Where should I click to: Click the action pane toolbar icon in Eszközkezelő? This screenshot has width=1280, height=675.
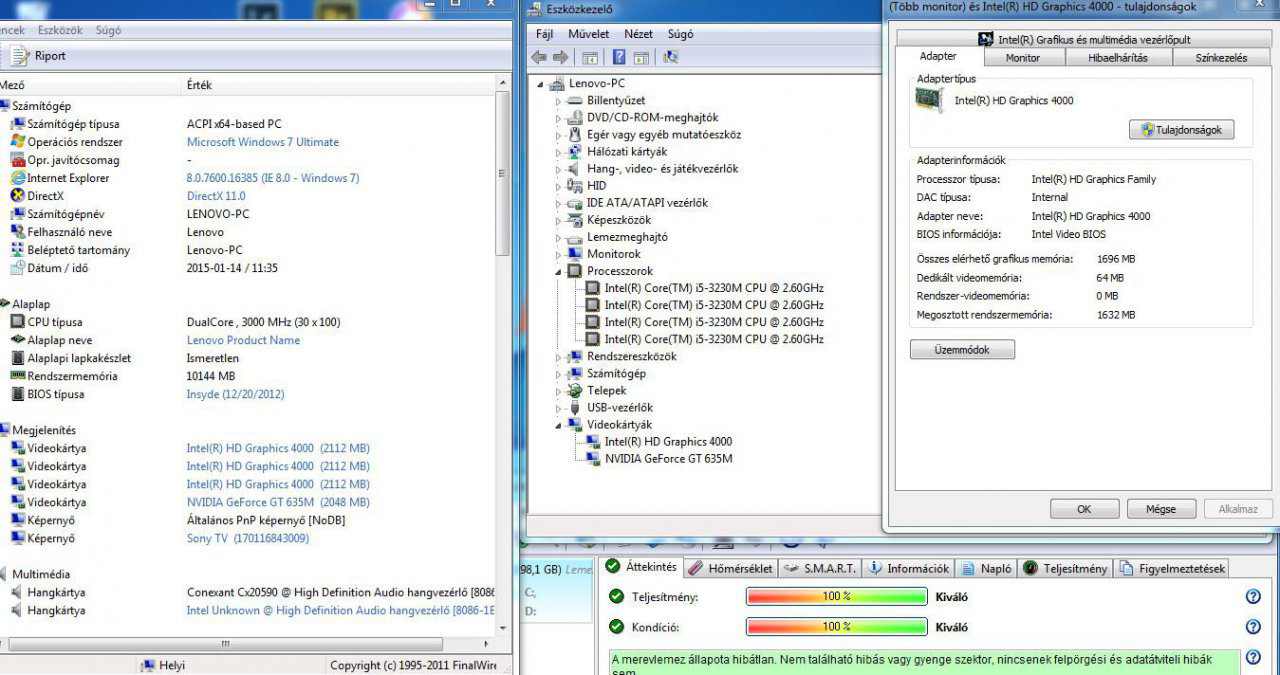[x=641, y=57]
